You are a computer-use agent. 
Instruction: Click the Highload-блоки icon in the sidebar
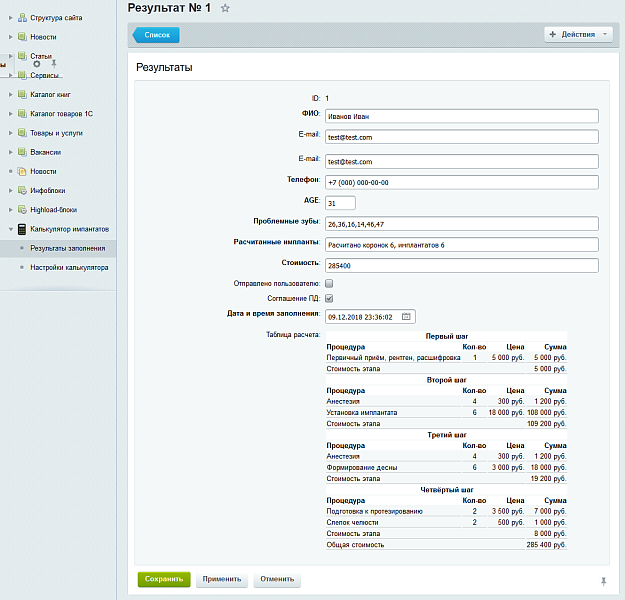[x=21, y=210]
